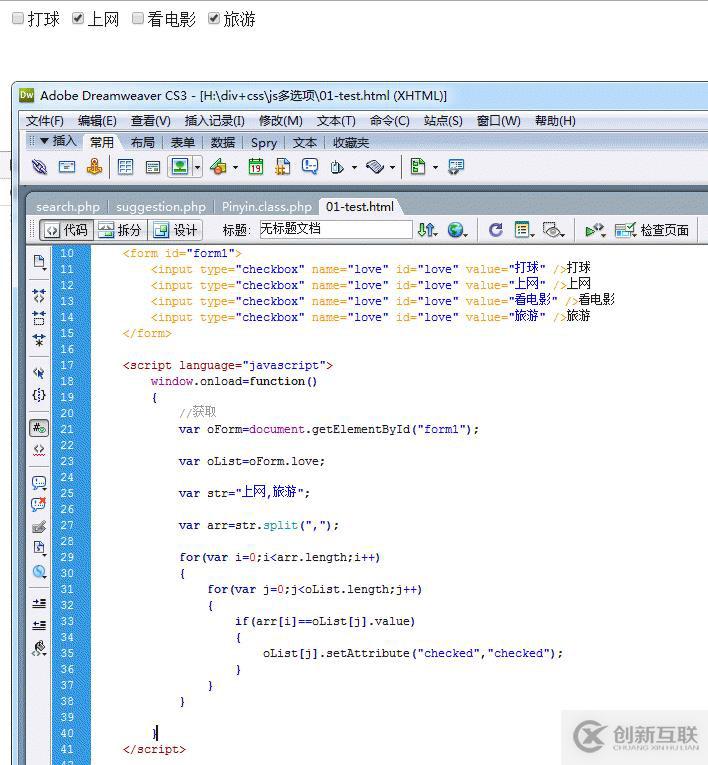Open the Move or Convert CSS dropdown
Viewport: 708px width, 765px height.
point(39,571)
